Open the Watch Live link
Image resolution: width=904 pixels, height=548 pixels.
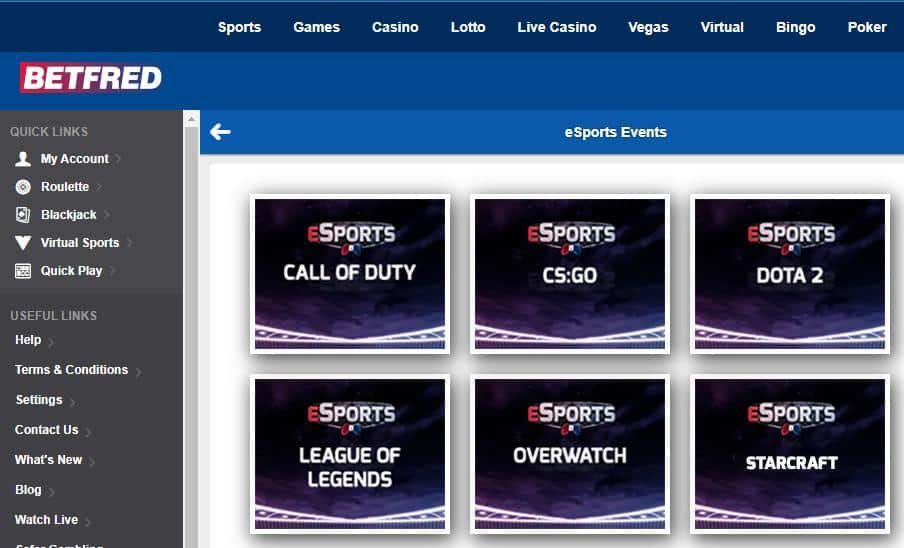click(x=46, y=519)
